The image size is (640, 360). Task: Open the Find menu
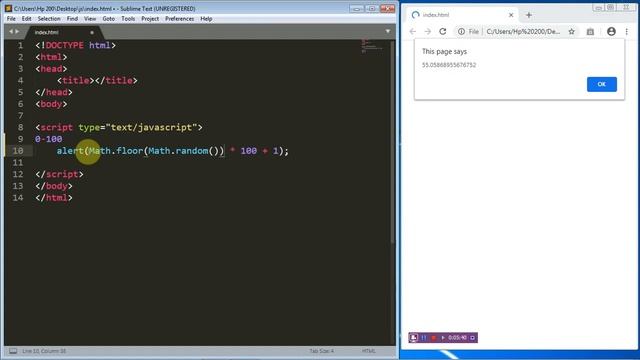(x=72, y=19)
